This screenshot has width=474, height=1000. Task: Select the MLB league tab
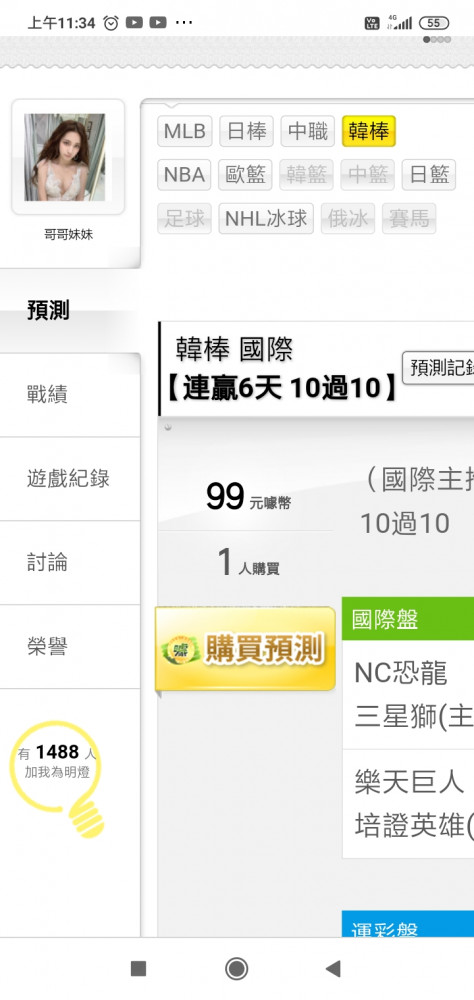tap(185, 131)
